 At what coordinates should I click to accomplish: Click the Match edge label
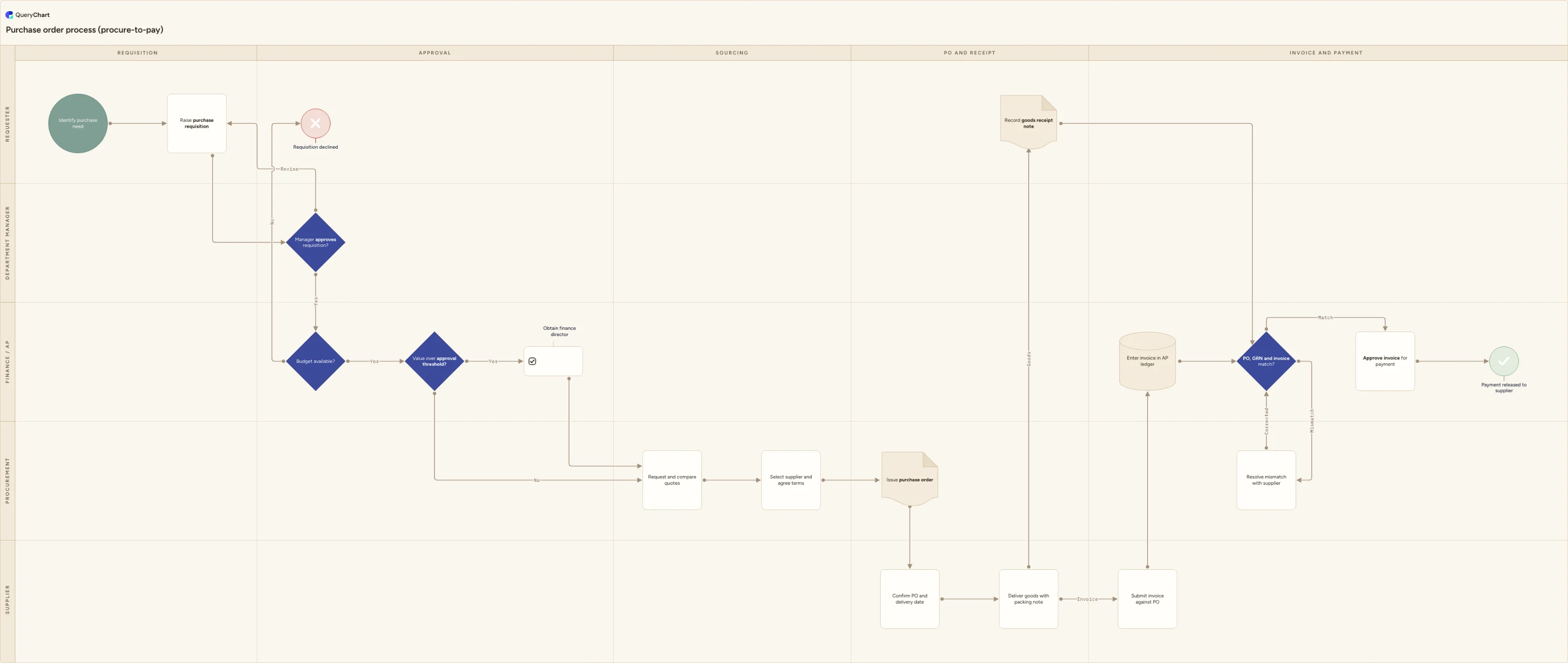pyautogui.click(x=1325, y=317)
